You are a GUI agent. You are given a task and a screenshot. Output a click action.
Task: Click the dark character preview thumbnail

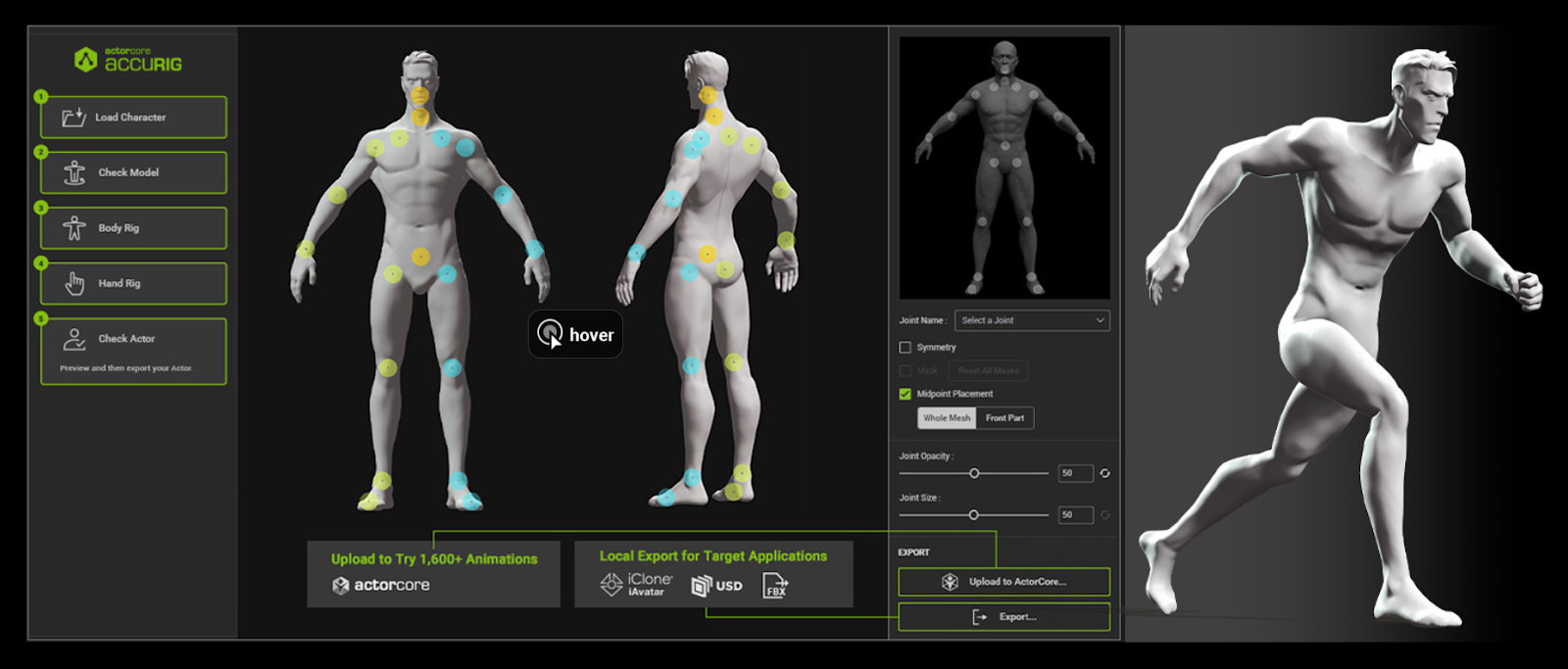[x=1004, y=167]
